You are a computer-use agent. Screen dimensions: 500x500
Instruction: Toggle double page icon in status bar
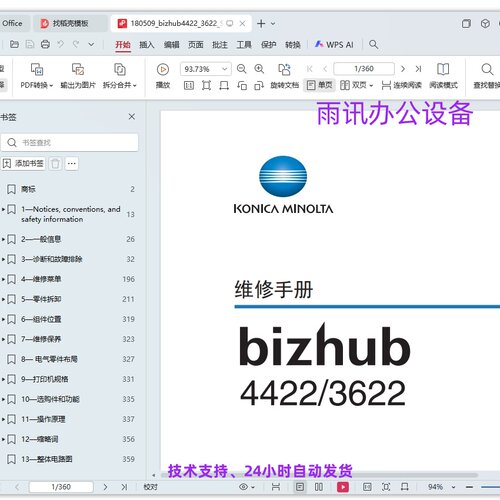[x=319, y=487]
